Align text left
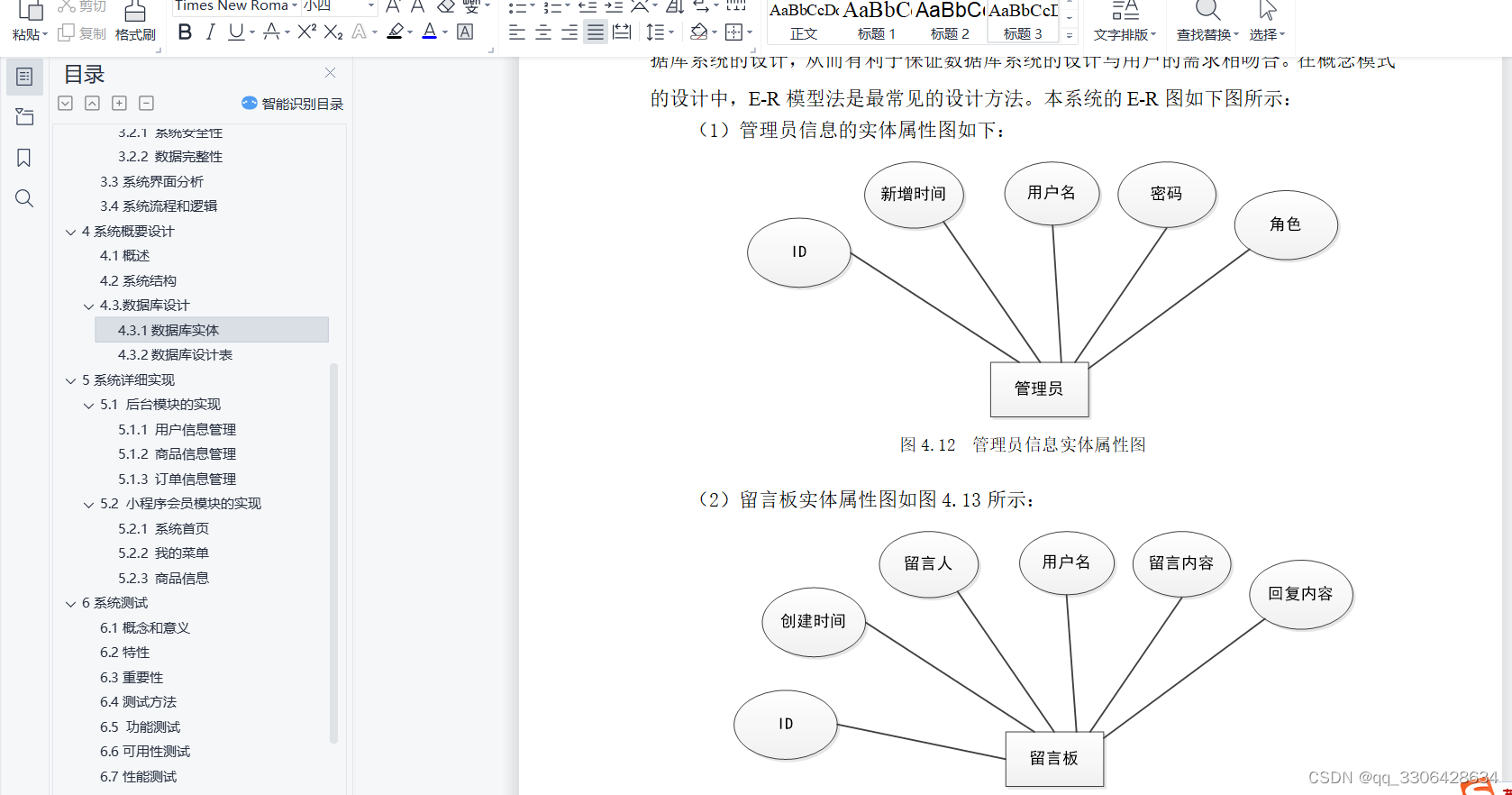Image resolution: width=1512 pixels, height=795 pixels. point(517,32)
